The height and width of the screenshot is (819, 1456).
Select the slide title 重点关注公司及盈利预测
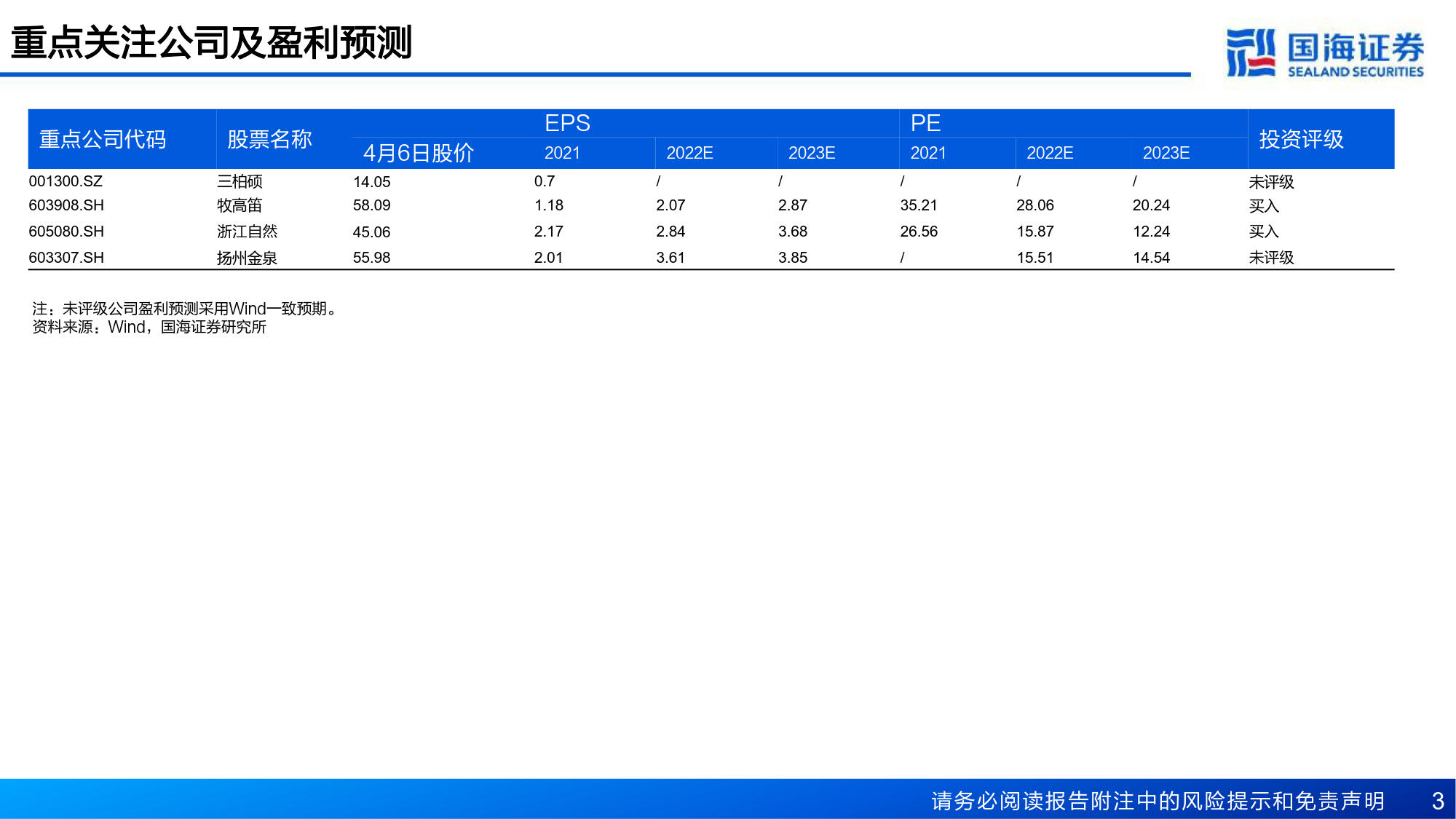pyautogui.click(x=212, y=42)
